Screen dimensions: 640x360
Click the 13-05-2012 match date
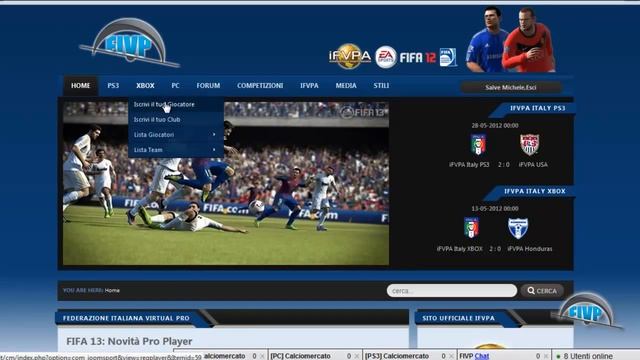click(x=495, y=209)
